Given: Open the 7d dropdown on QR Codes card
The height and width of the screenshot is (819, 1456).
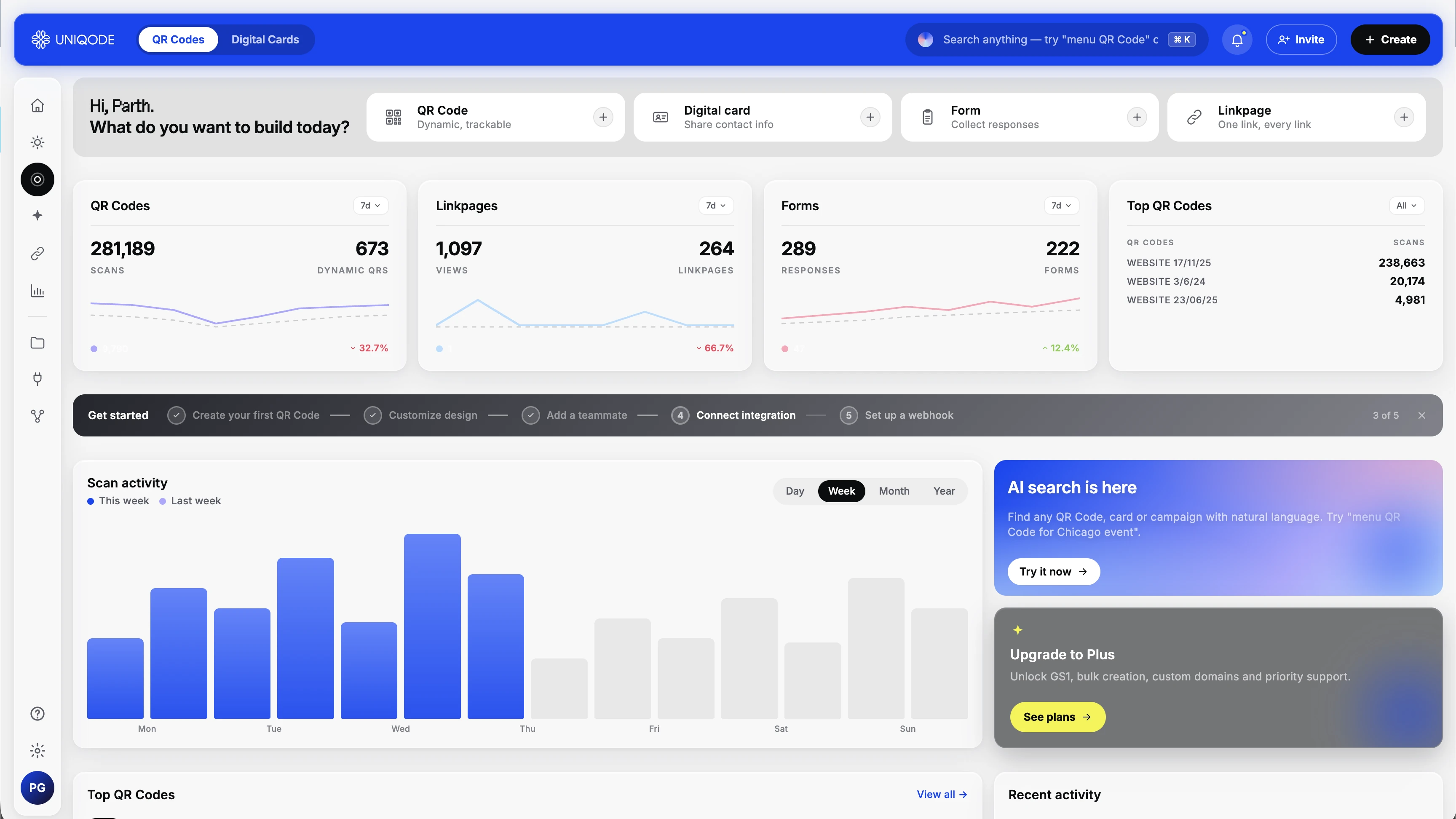Looking at the screenshot, I should pyautogui.click(x=371, y=206).
